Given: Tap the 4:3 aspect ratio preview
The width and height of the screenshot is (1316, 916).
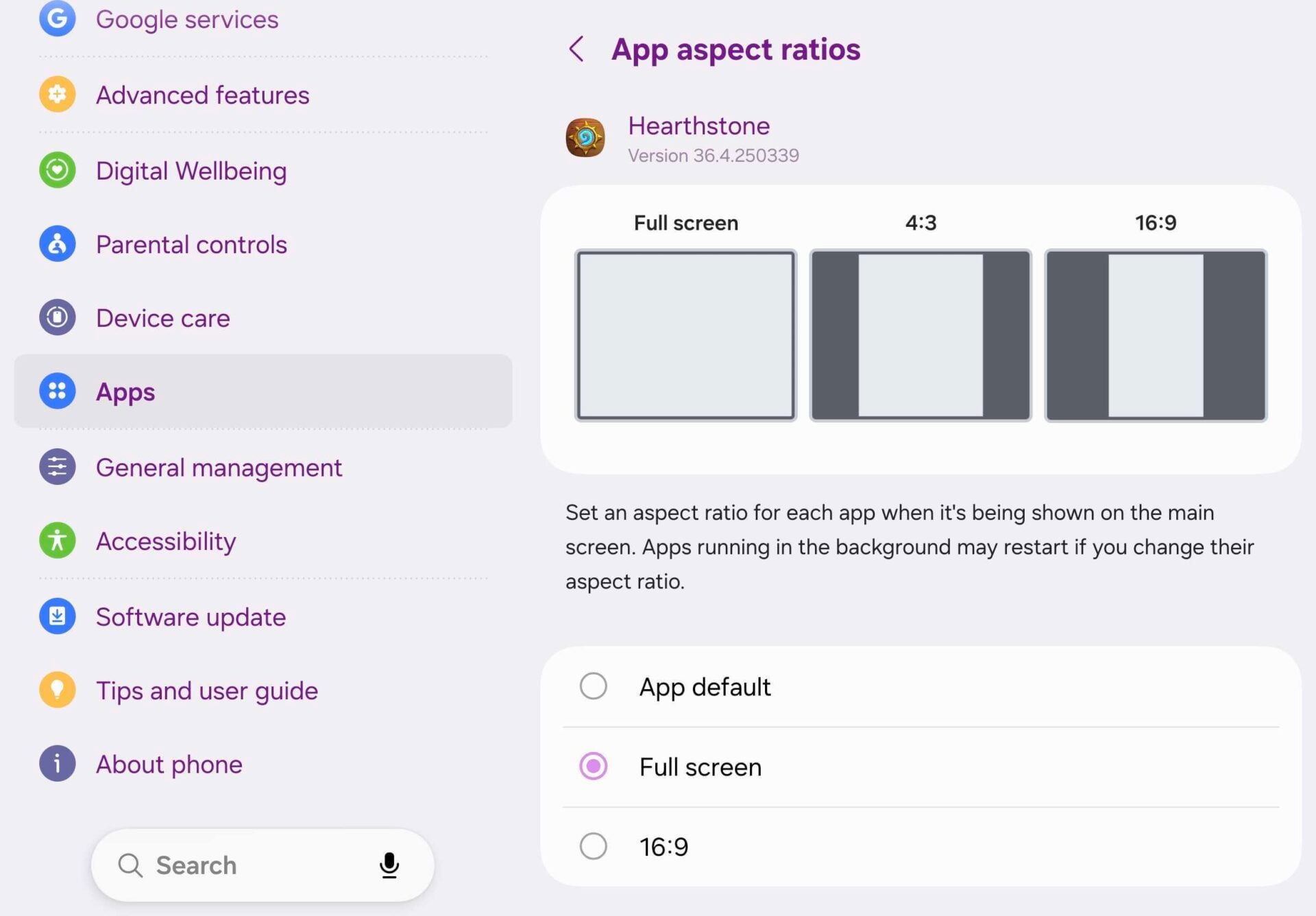Looking at the screenshot, I should 921,335.
